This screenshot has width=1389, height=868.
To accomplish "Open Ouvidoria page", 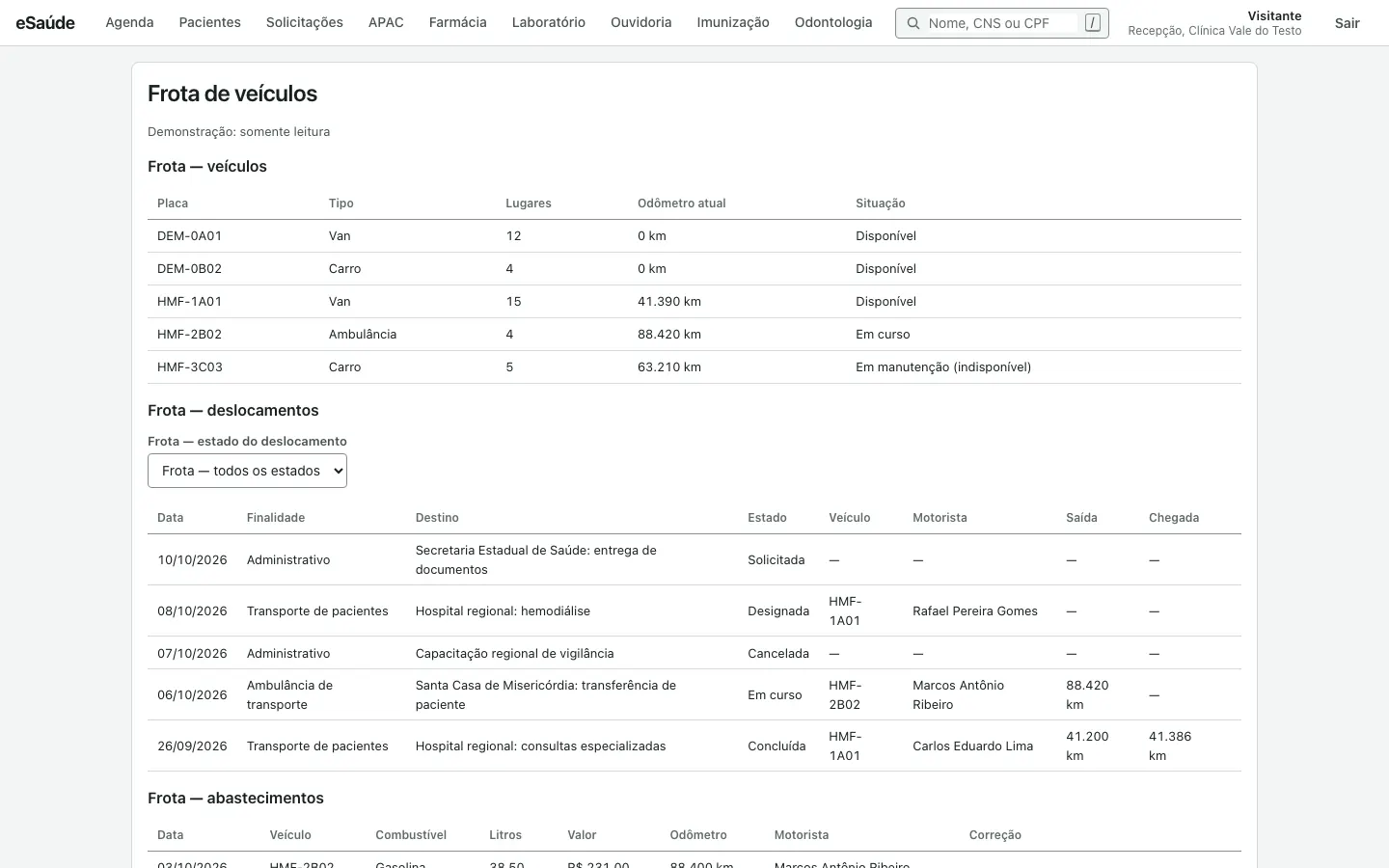I will (x=641, y=23).
